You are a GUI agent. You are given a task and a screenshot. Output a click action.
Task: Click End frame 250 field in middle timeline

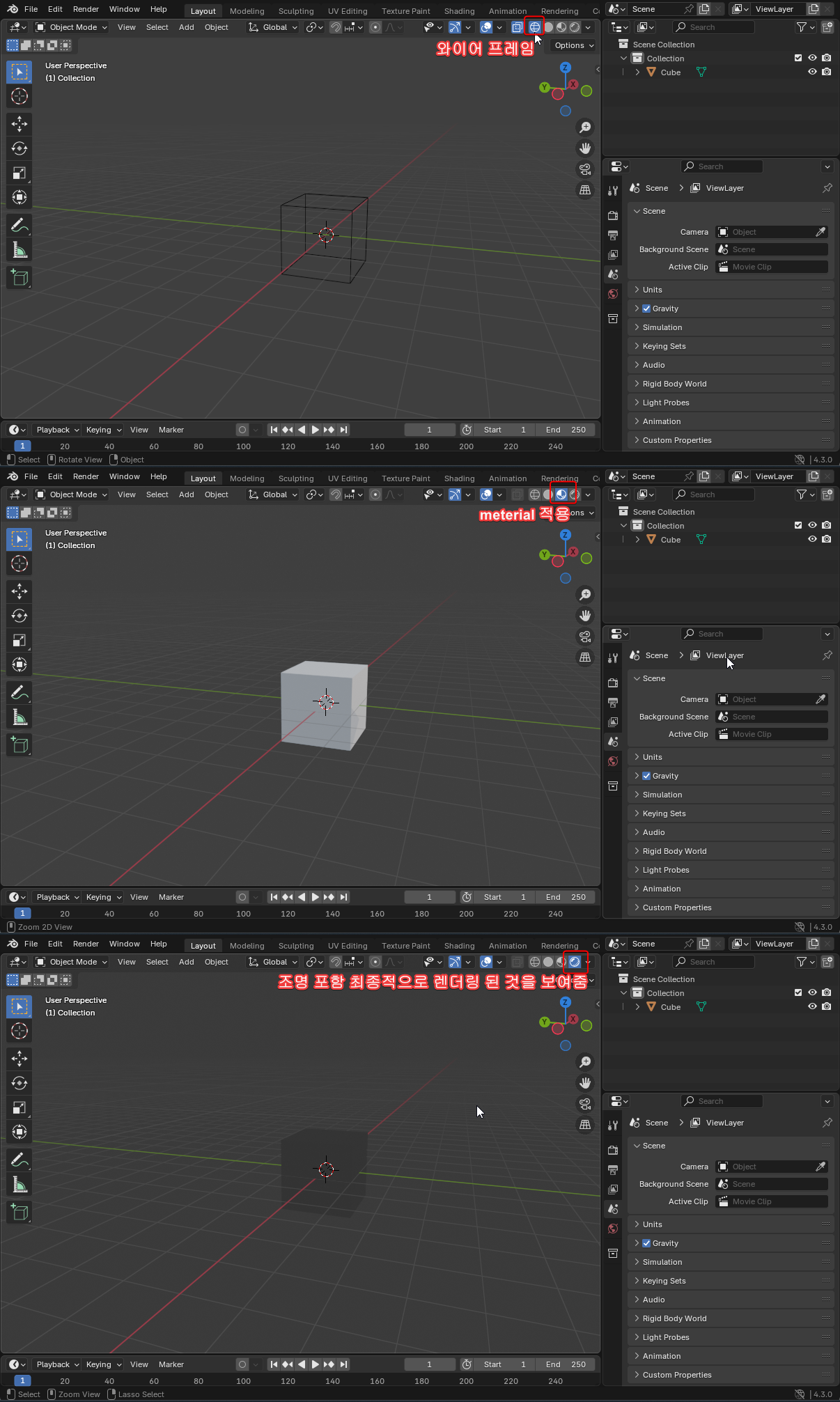(566, 897)
